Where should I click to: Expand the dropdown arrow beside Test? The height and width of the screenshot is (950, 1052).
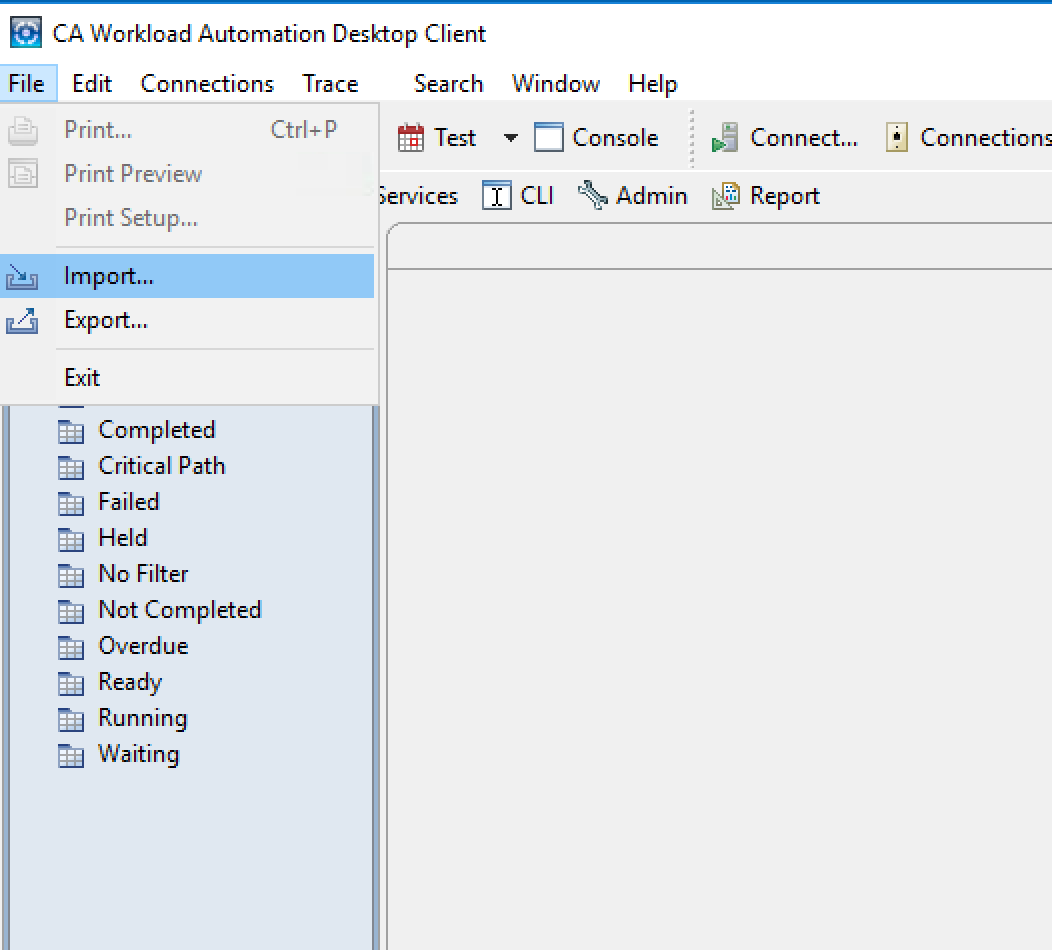[510, 138]
